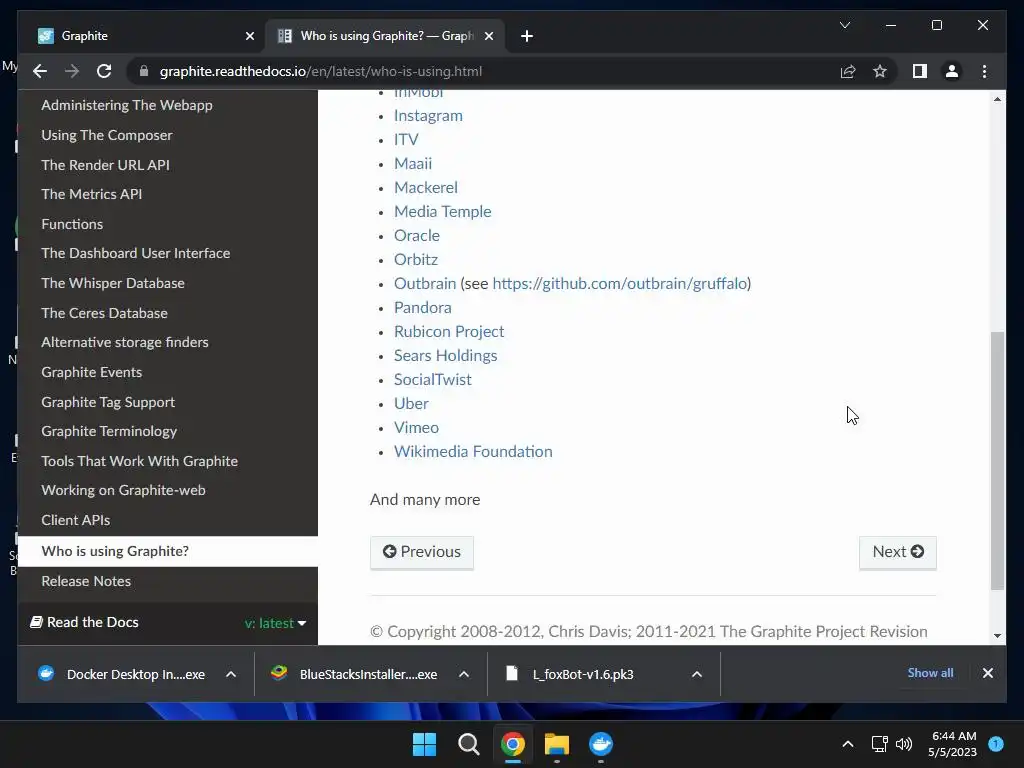Open Release Notes in the sidebar
The height and width of the screenshot is (768, 1024).
pos(86,581)
